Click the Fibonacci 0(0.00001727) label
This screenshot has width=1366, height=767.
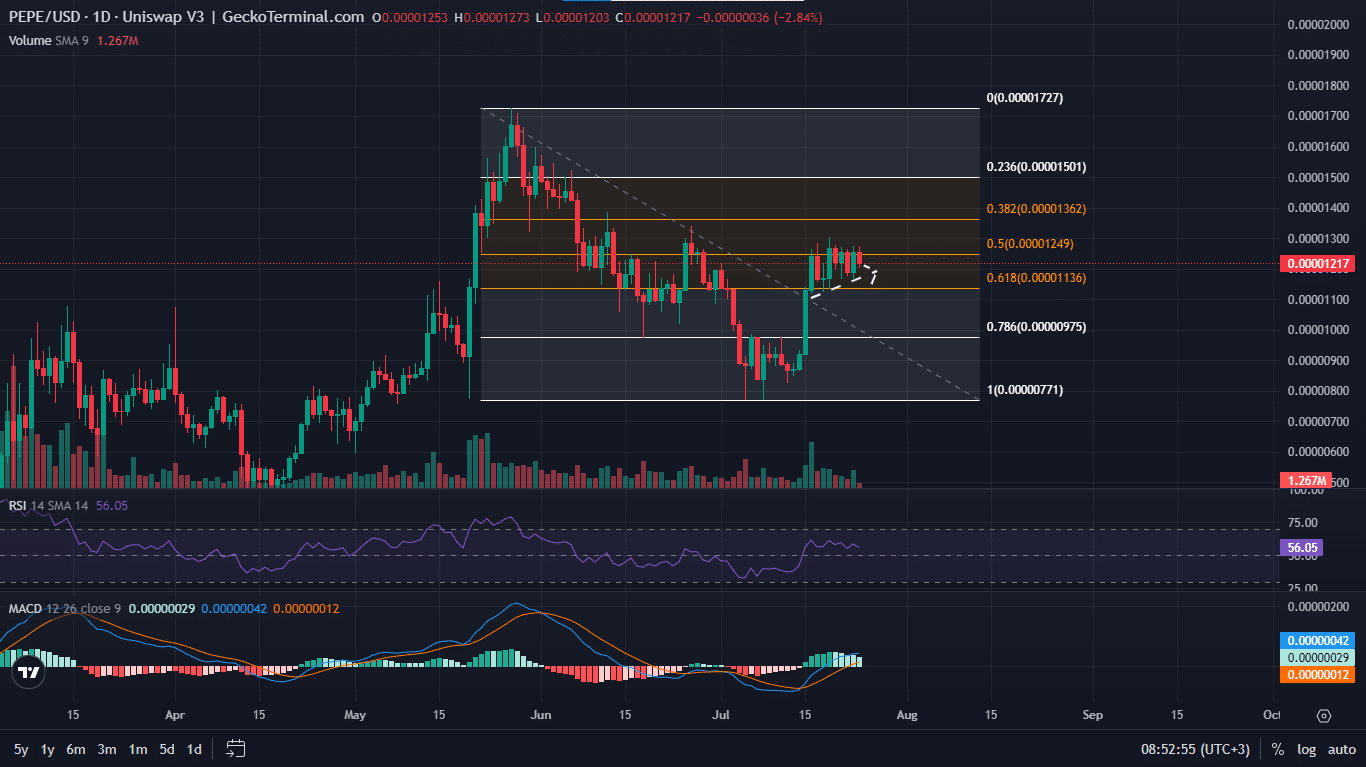point(1025,98)
